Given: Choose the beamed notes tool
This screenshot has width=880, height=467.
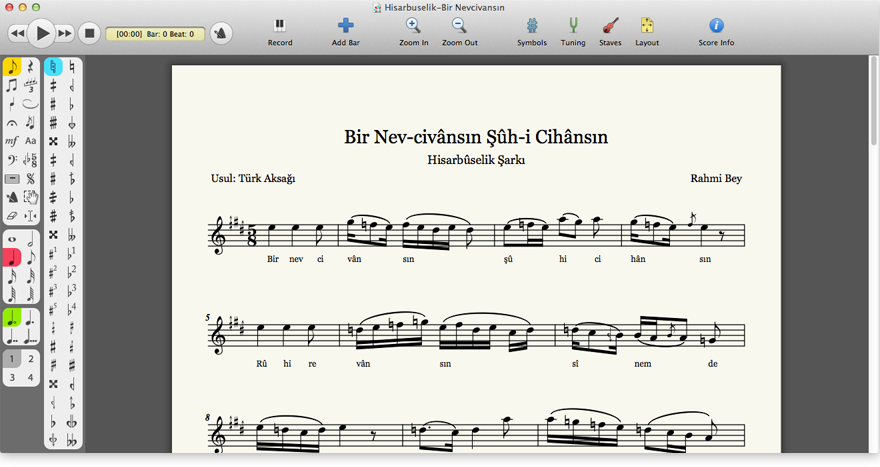Looking at the screenshot, I should click(12, 85).
